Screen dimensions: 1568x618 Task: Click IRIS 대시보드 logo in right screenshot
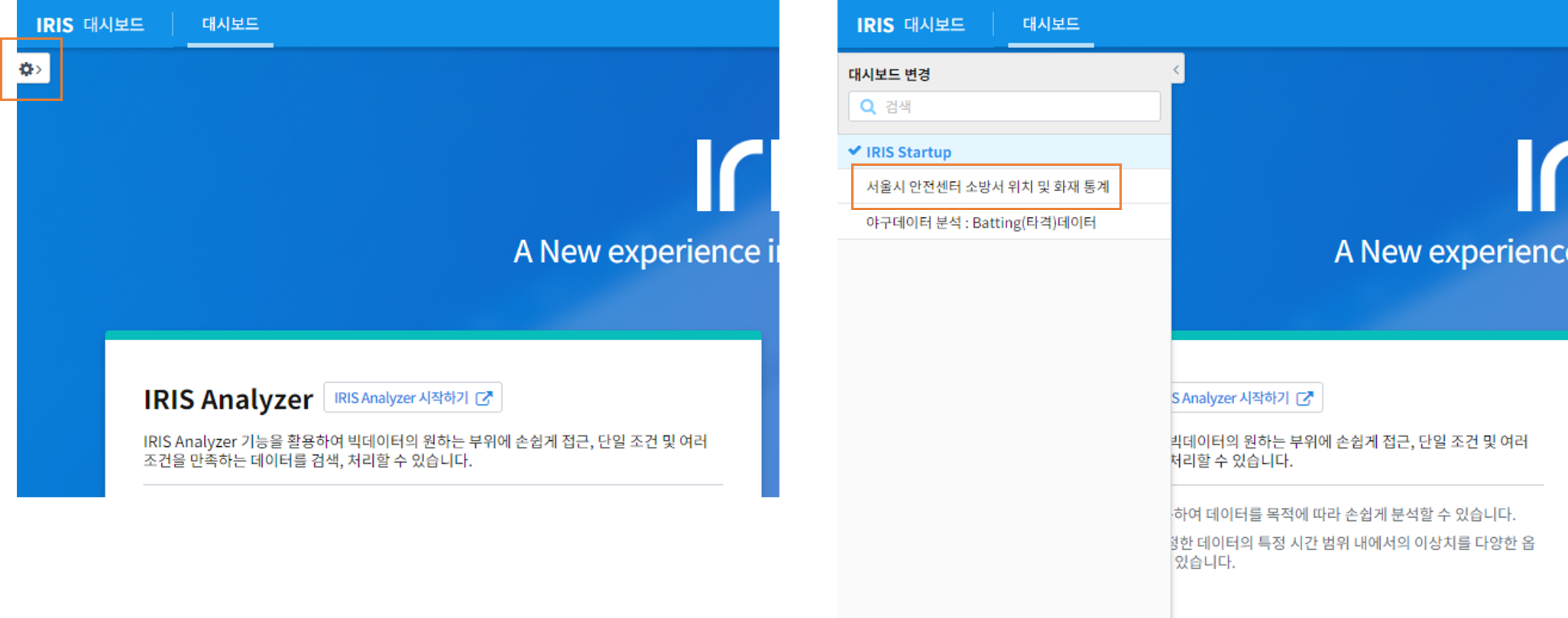click(911, 25)
